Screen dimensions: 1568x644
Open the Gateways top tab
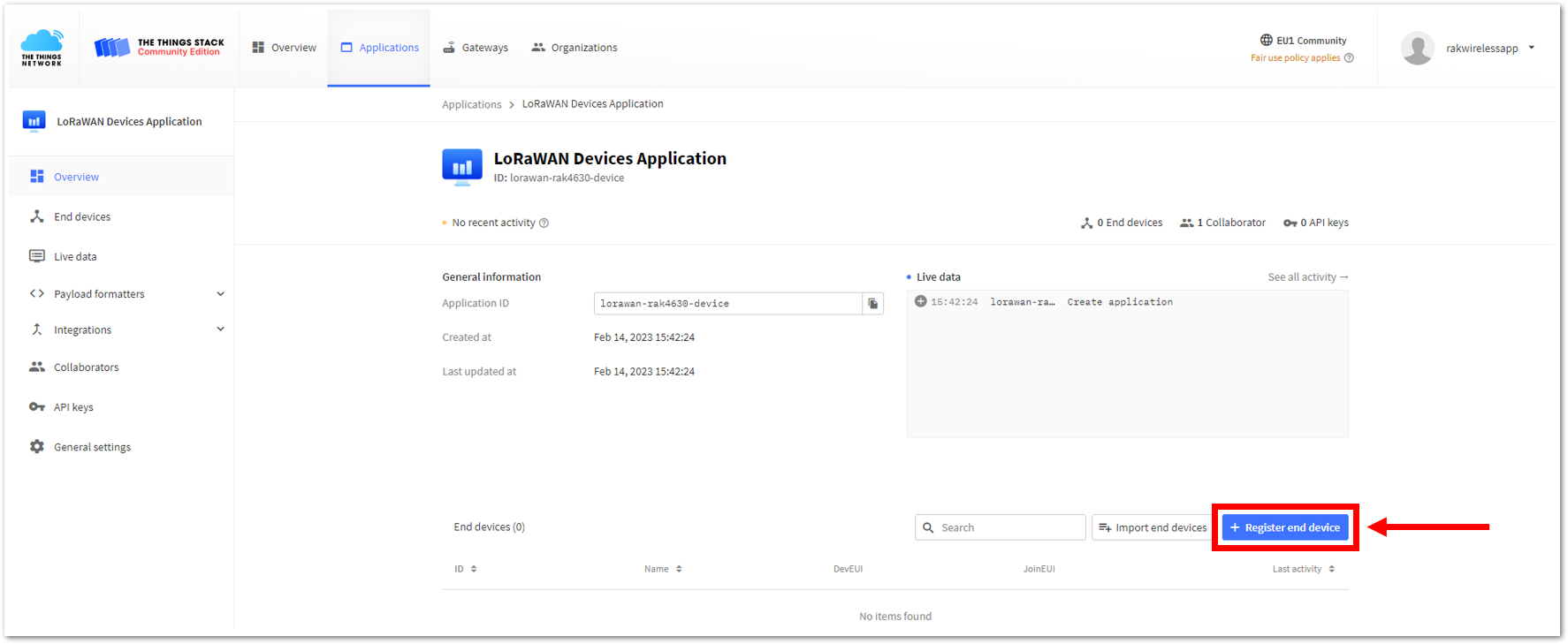pos(476,48)
